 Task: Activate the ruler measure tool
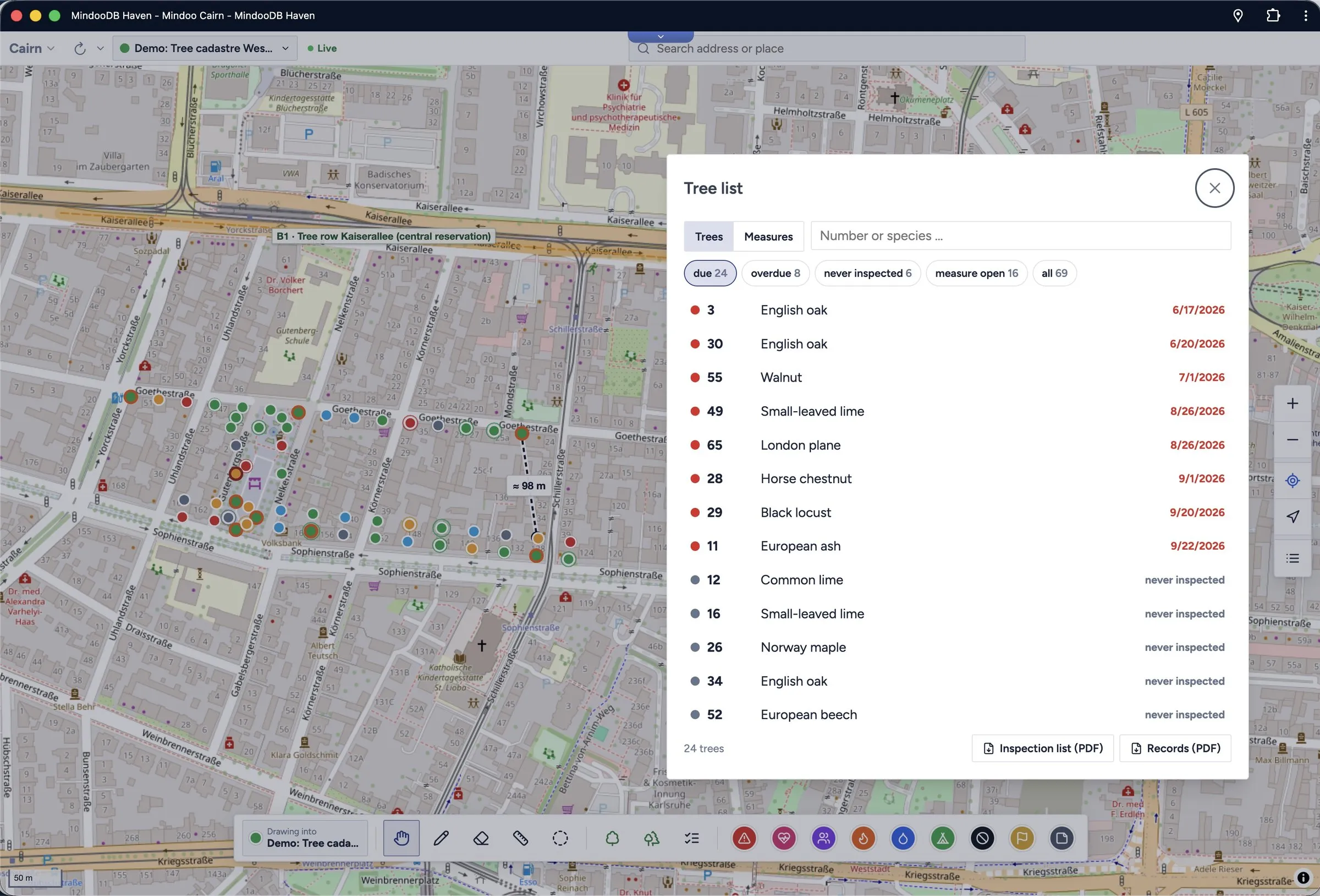click(520, 838)
